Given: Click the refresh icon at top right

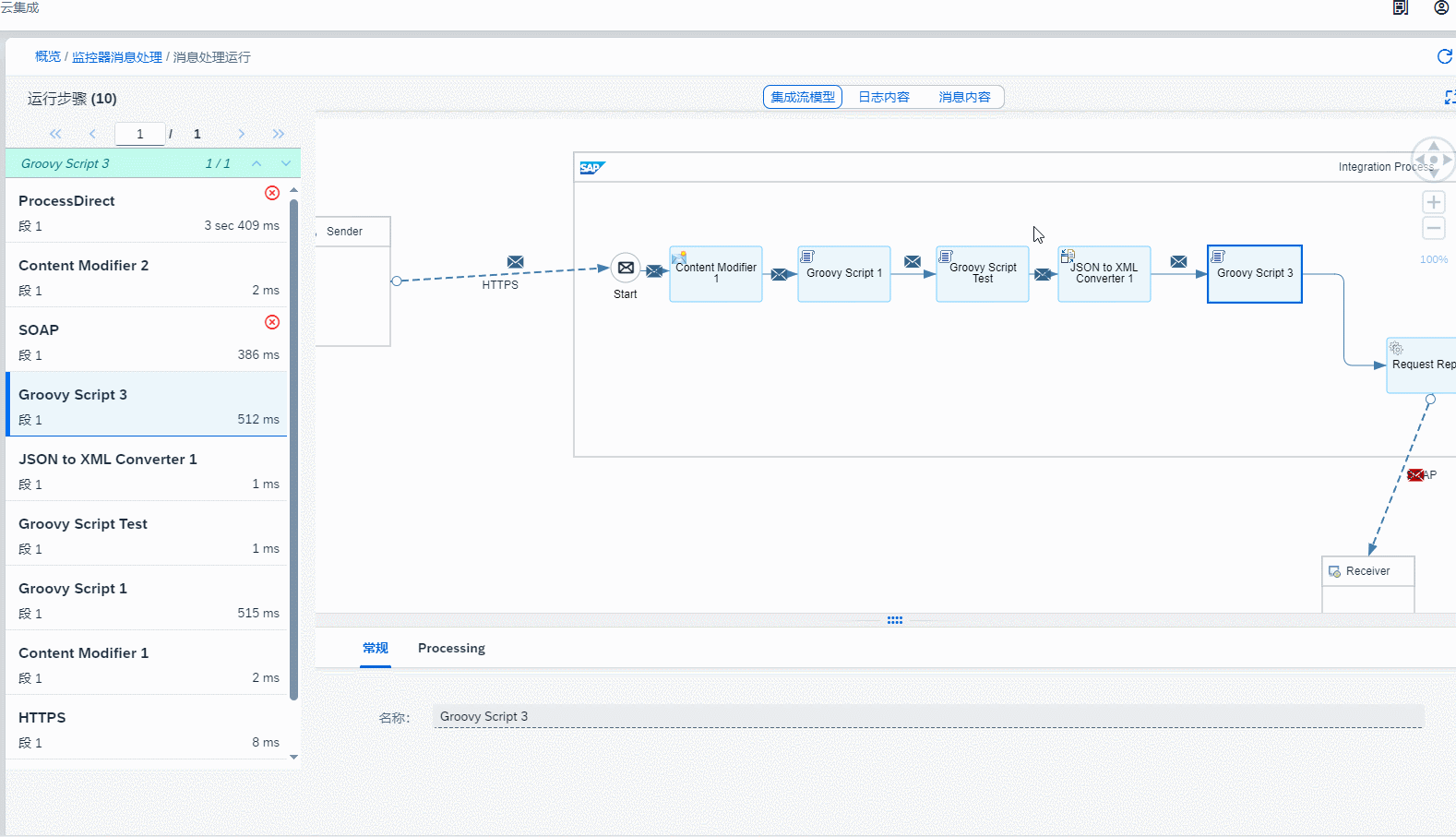Looking at the screenshot, I should [x=1444, y=56].
